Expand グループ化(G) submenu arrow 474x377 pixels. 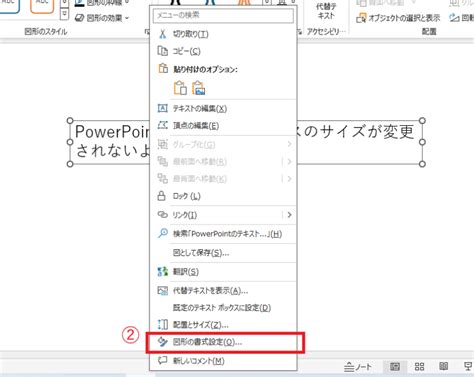(x=289, y=144)
